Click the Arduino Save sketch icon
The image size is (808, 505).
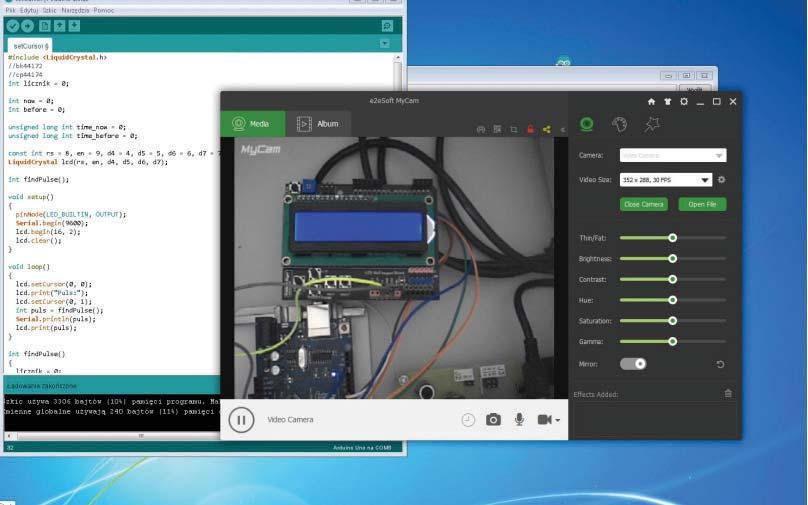(74, 26)
